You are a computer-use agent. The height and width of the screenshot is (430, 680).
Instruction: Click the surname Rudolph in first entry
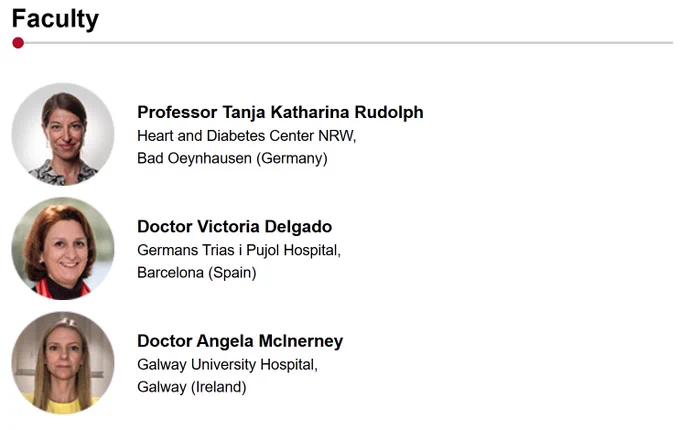point(389,112)
